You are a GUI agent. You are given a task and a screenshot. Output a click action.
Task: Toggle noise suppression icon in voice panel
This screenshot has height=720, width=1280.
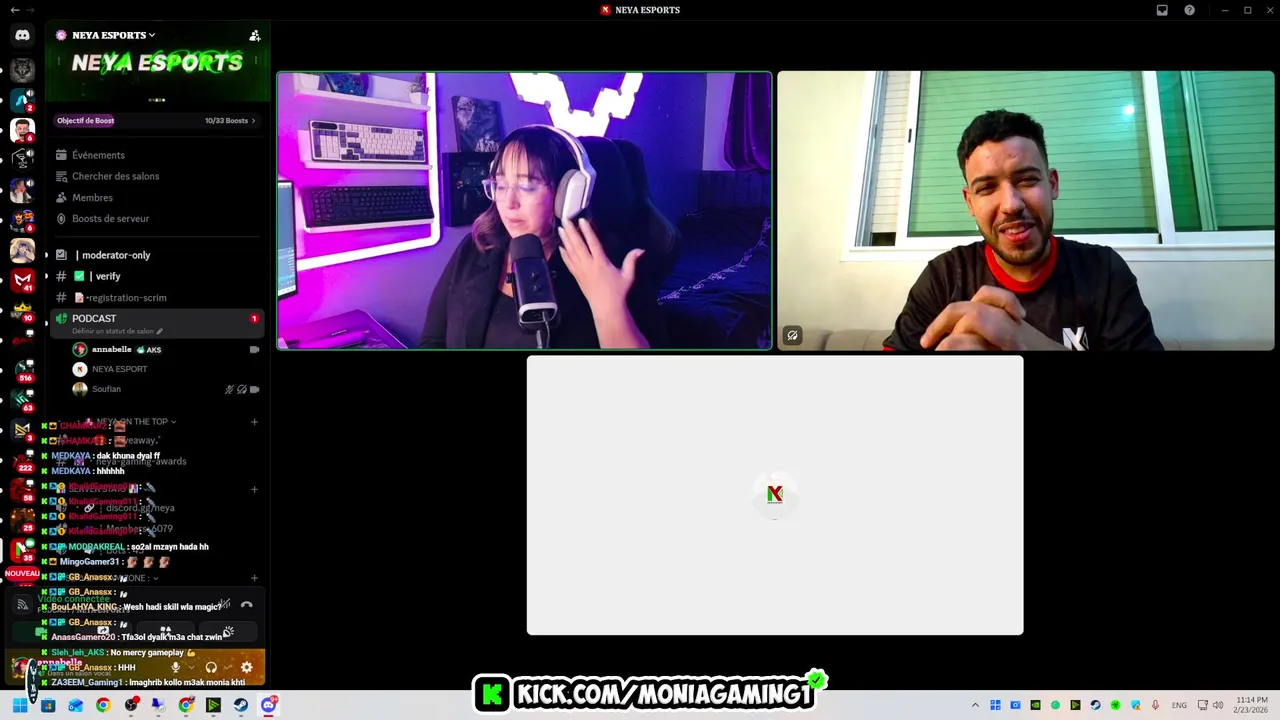click(225, 604)
